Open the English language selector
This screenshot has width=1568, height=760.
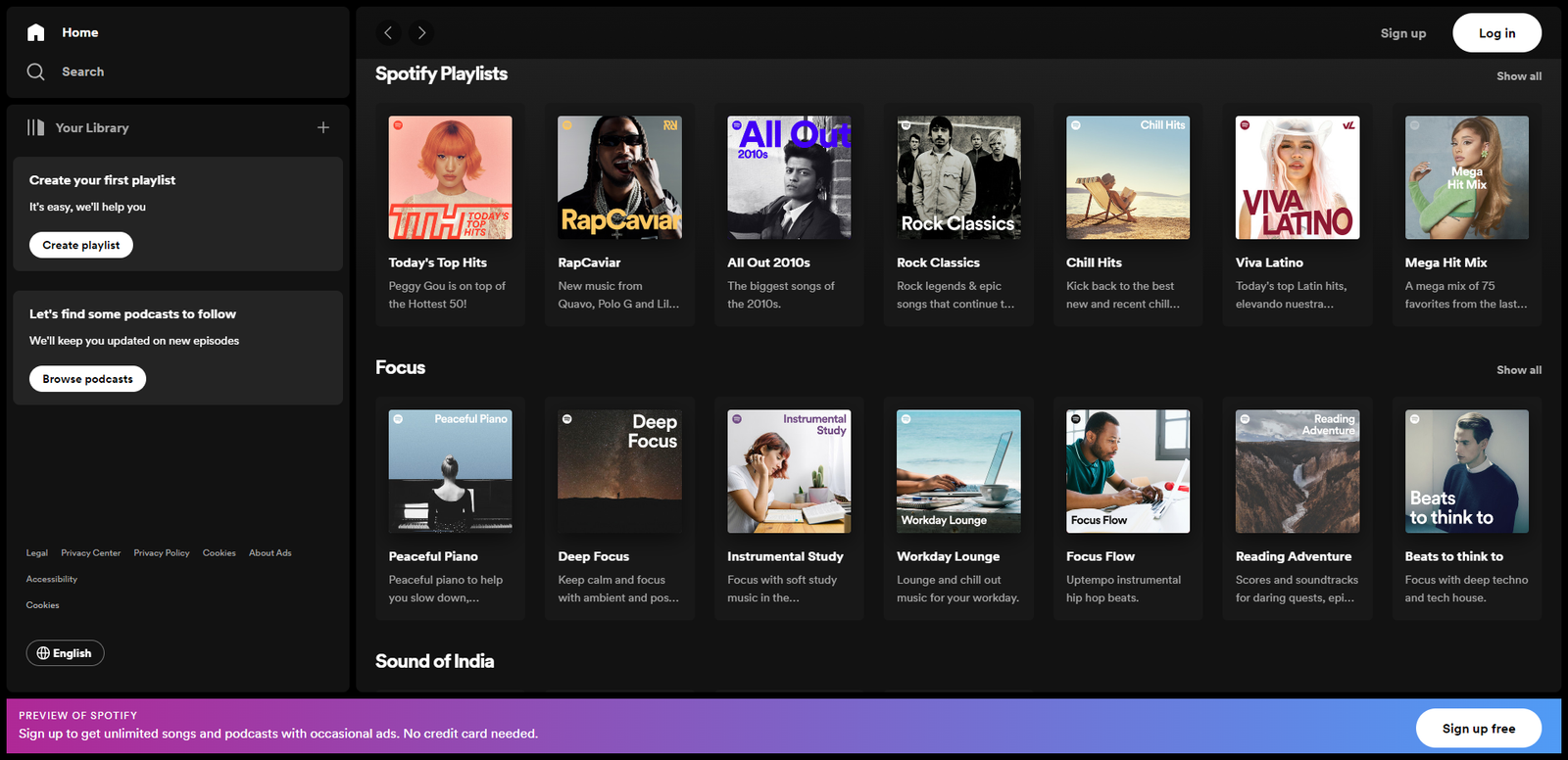coord(66,653)
